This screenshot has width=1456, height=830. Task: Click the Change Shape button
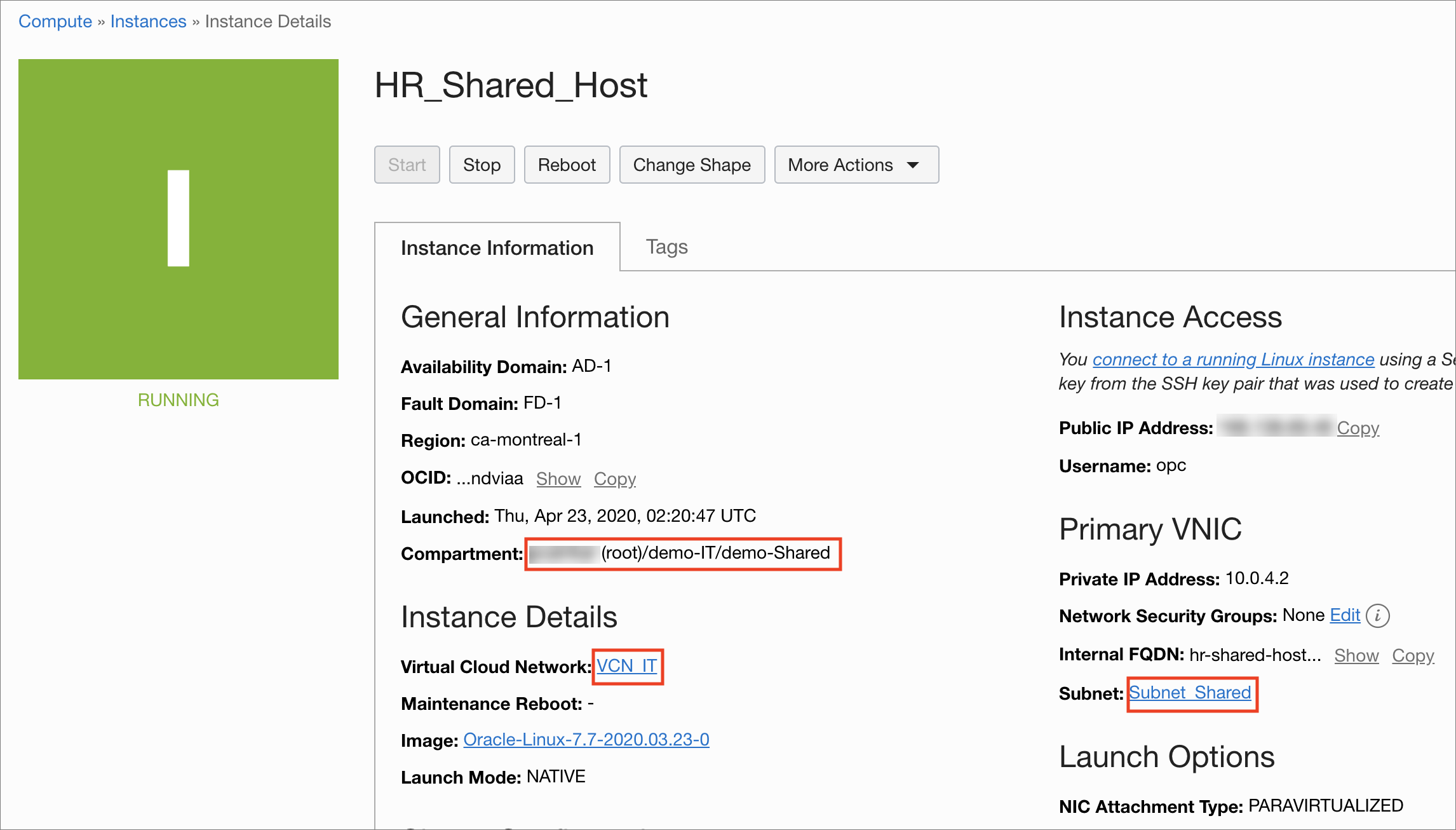pos(692,165)
